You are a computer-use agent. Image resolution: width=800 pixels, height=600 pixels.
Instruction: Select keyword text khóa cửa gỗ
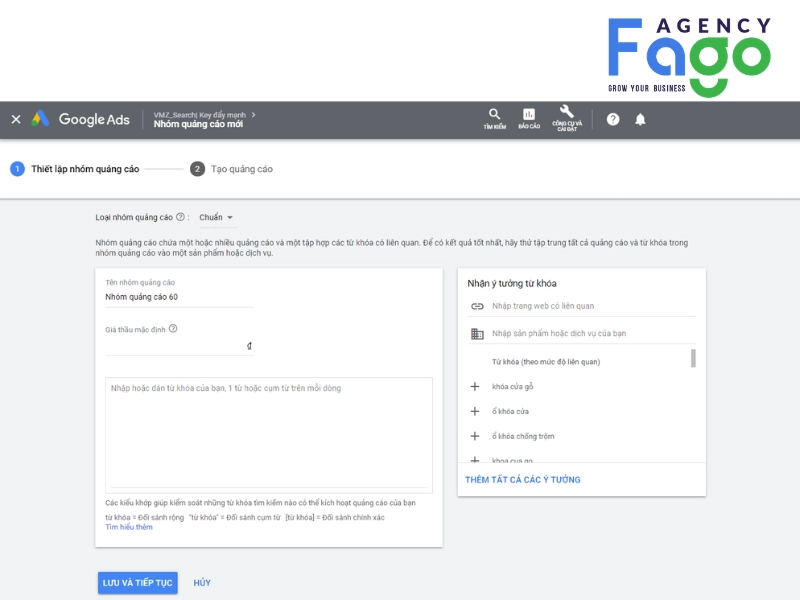coord(512,387)
